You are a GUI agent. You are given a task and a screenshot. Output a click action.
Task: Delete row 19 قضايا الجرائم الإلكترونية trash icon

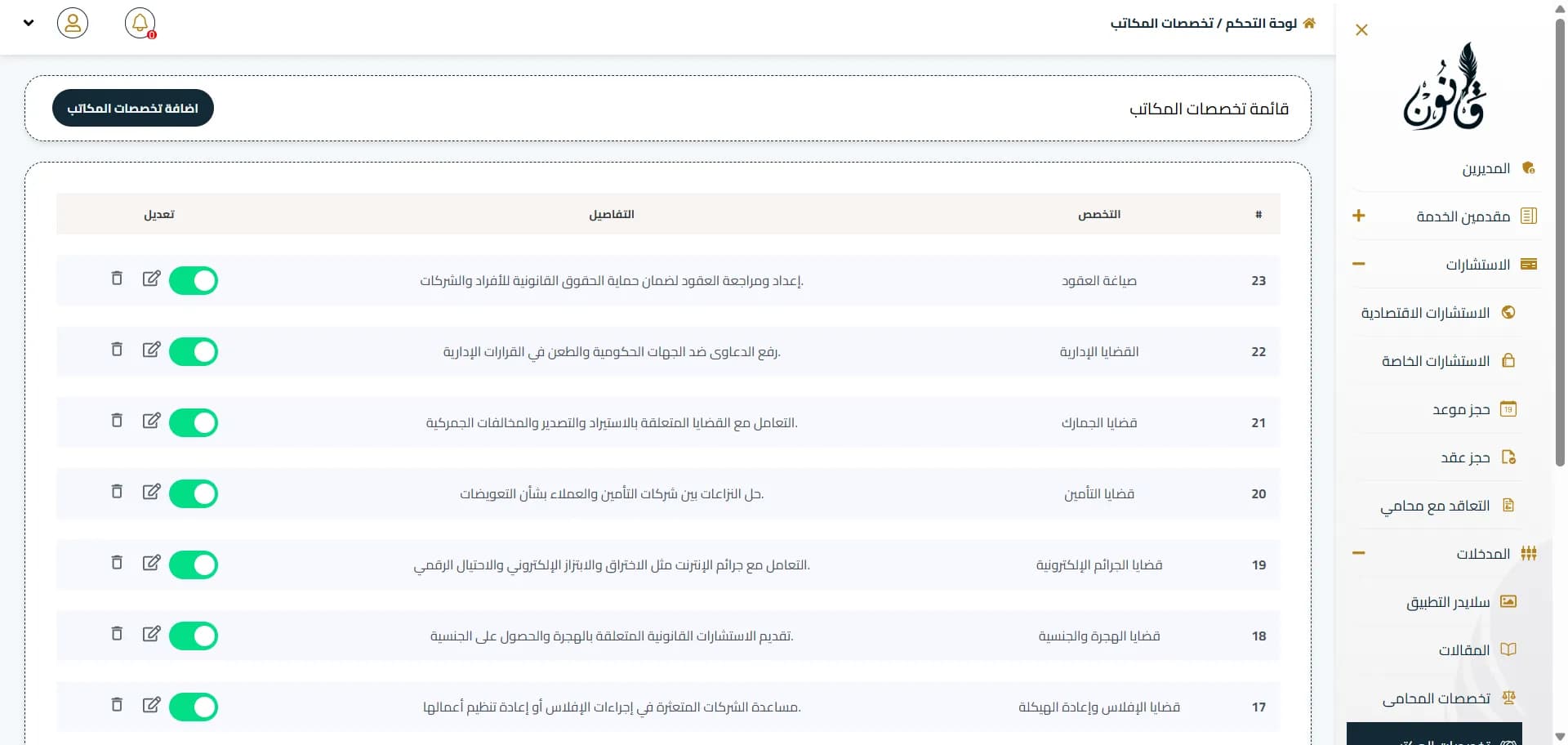117,563
